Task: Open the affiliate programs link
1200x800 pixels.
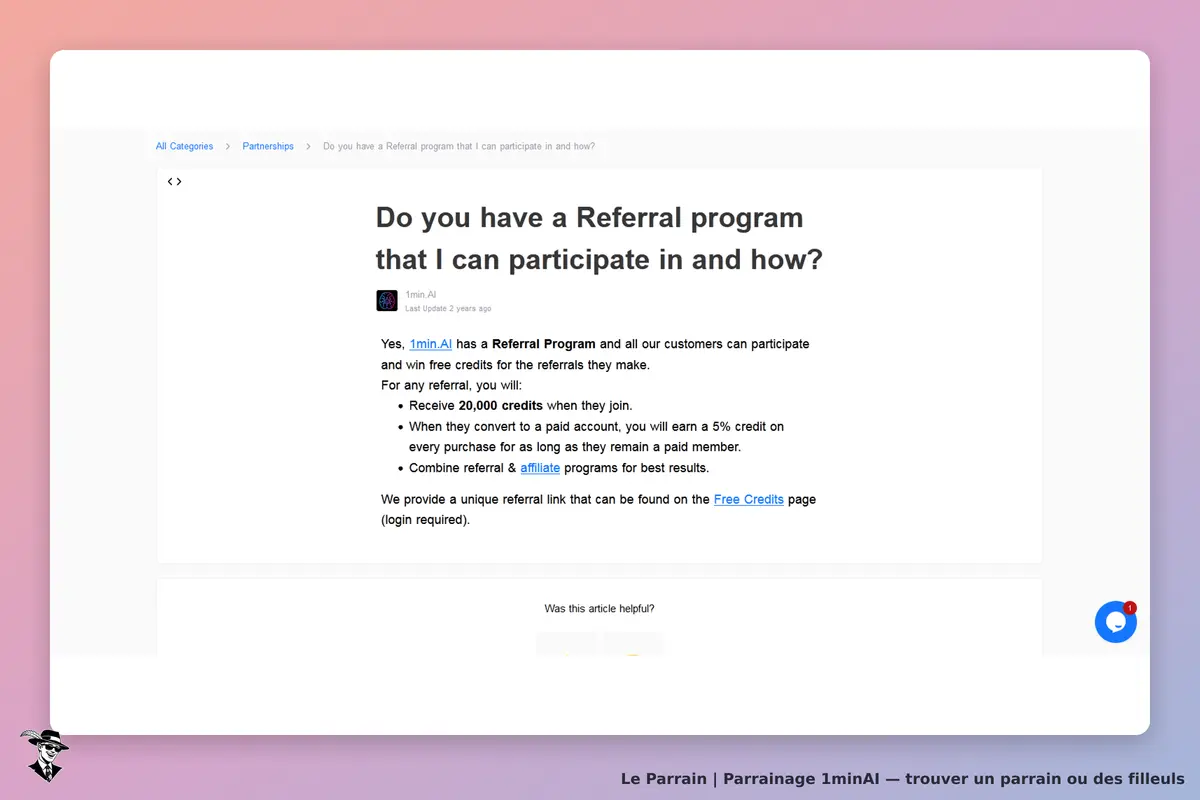Action: (x=540, y=468)
